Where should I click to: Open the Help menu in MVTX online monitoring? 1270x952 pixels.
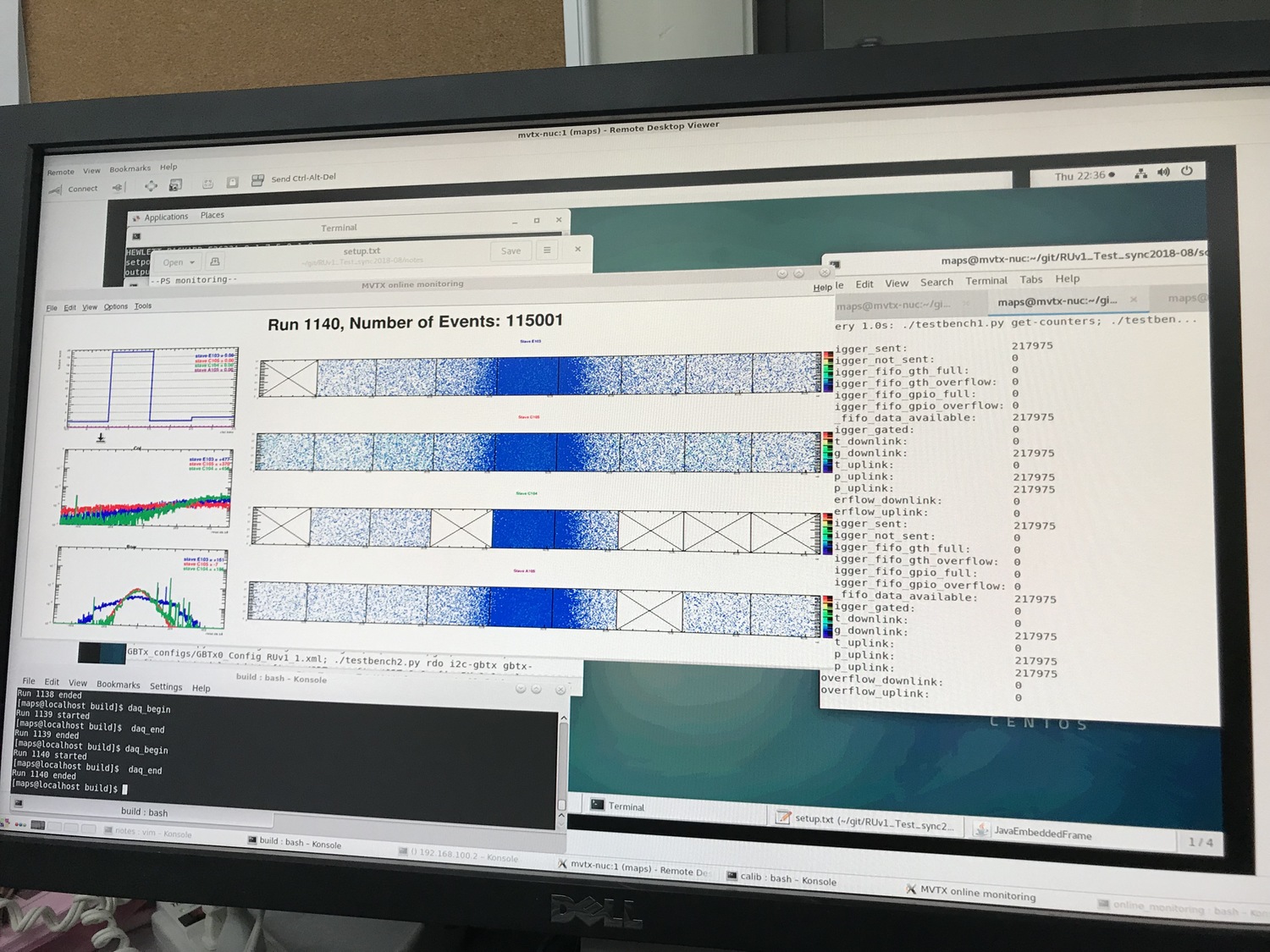pyautogui.click(x=822, y=288)
